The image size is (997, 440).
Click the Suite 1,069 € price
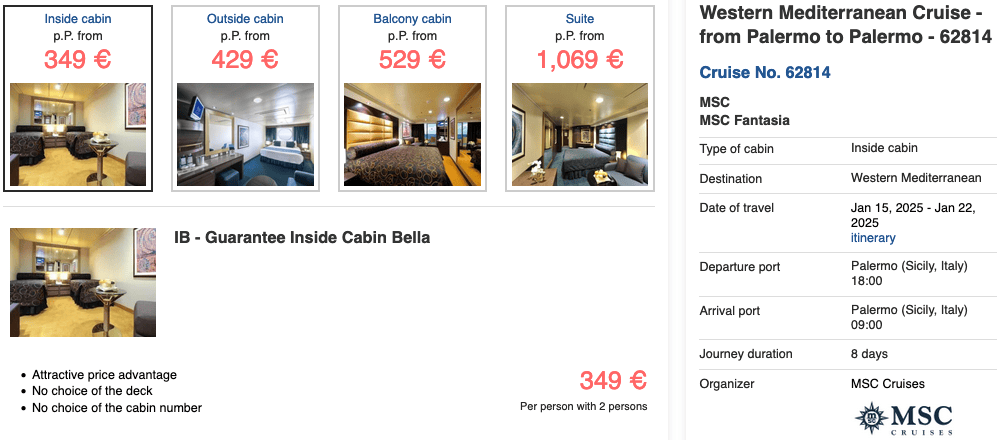pyautogui.click(x=579, y=59)
